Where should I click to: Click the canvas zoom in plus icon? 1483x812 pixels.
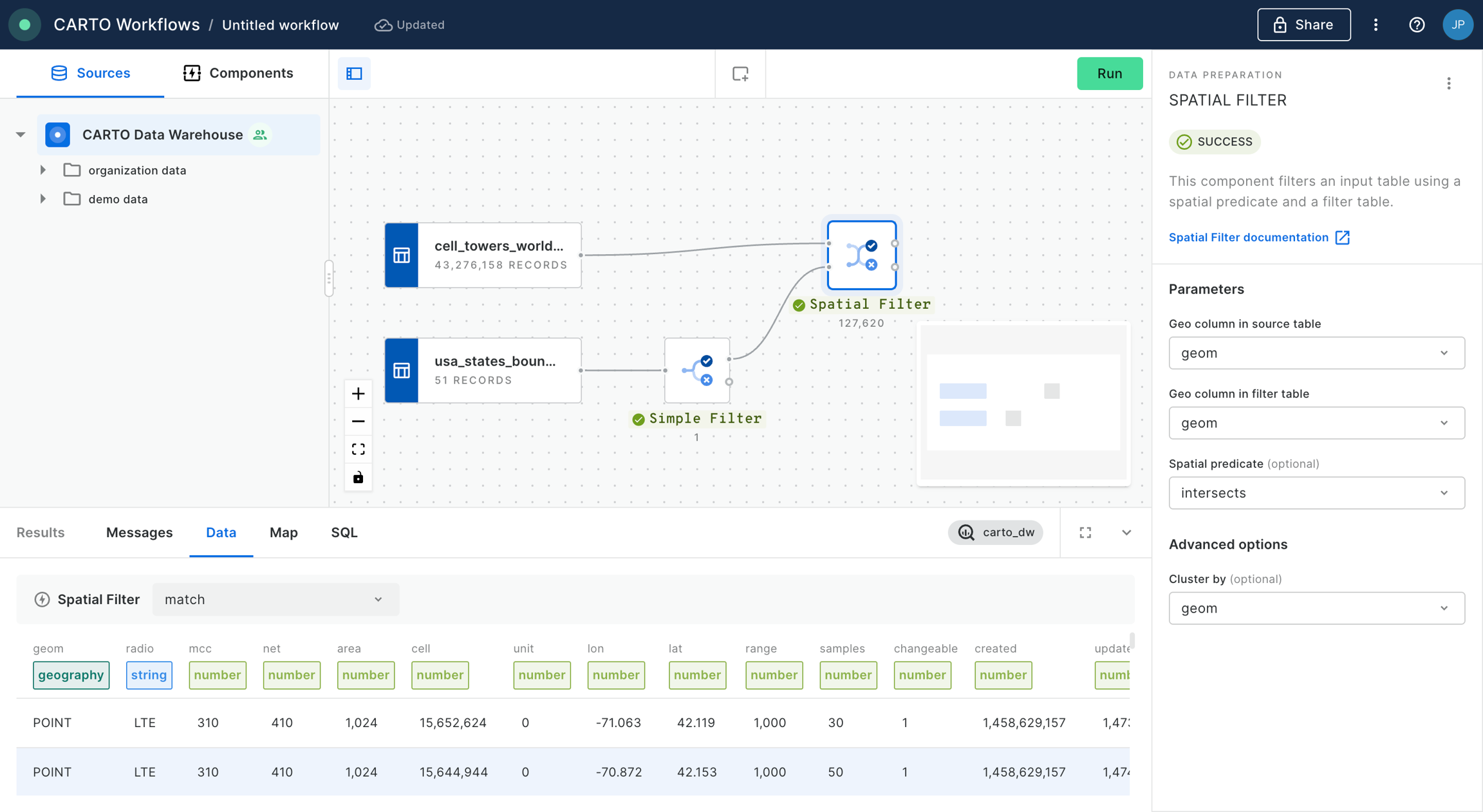coord(359,394)
